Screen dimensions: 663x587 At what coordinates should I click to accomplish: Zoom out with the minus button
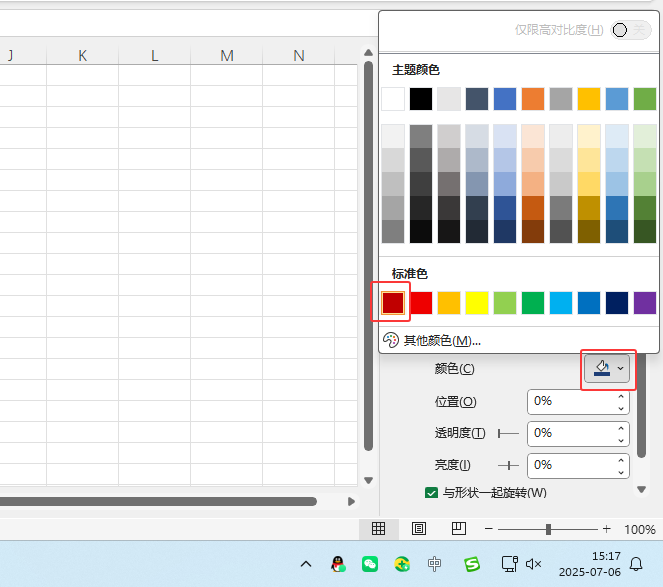click(489, 529)
